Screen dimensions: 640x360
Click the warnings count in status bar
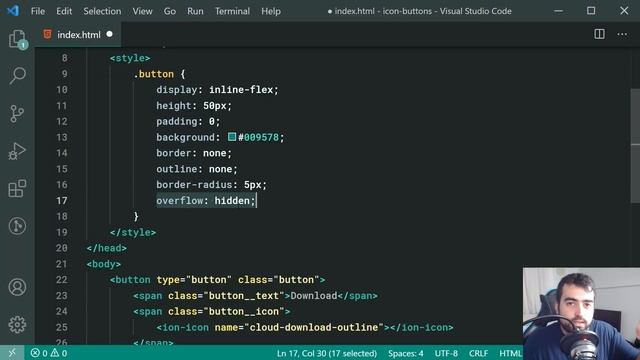(58, 353)
